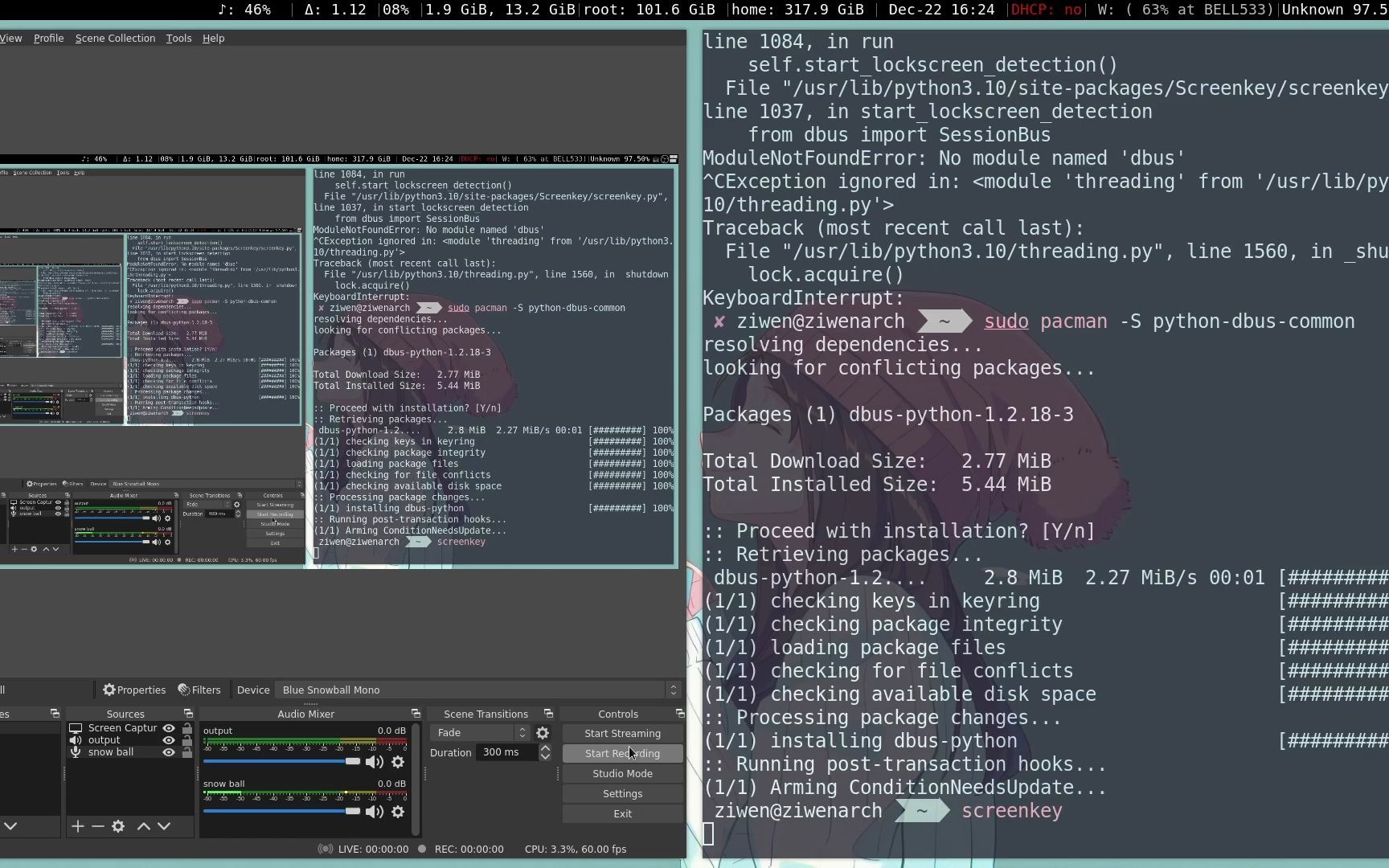Viewport: 1389px width, 868px height.
Task: Pop out the Scene Transitions dock
Action: coord(548,714)
